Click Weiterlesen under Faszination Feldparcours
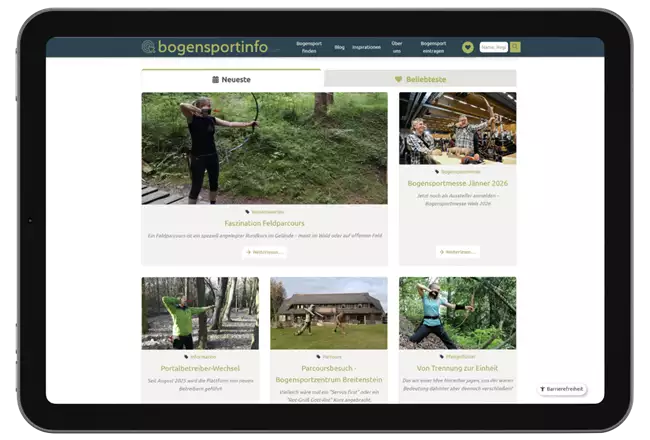This screenshot has width=650, height=440. pos(264,252)
